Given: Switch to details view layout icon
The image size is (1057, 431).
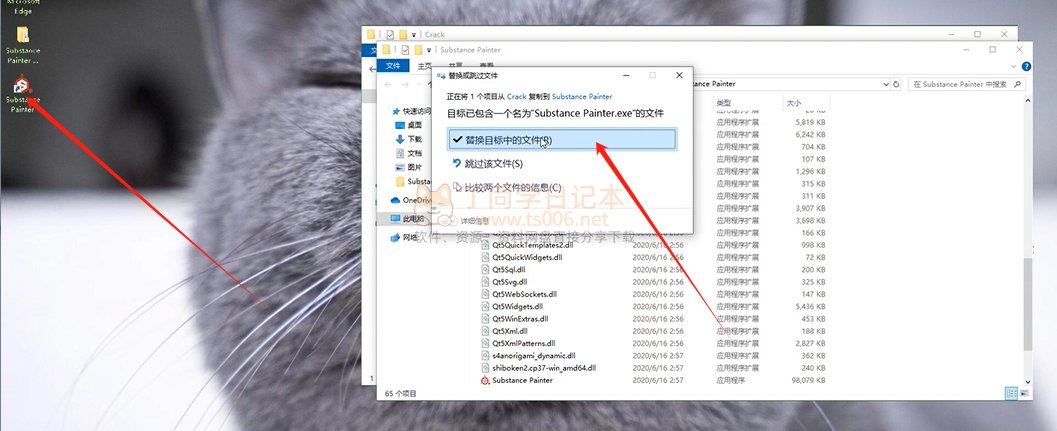Looking at the screenshot, I should point(1010,393).
